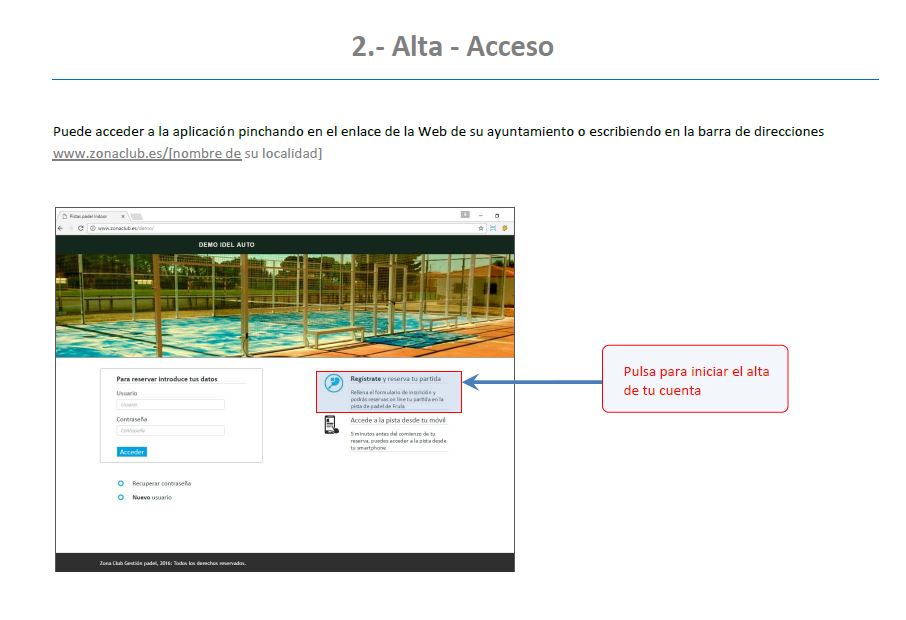Screen dimensions: 906x620
Task: Click the bullet icon beside Nuevo usuario
Action: click(x=121, y=497)
